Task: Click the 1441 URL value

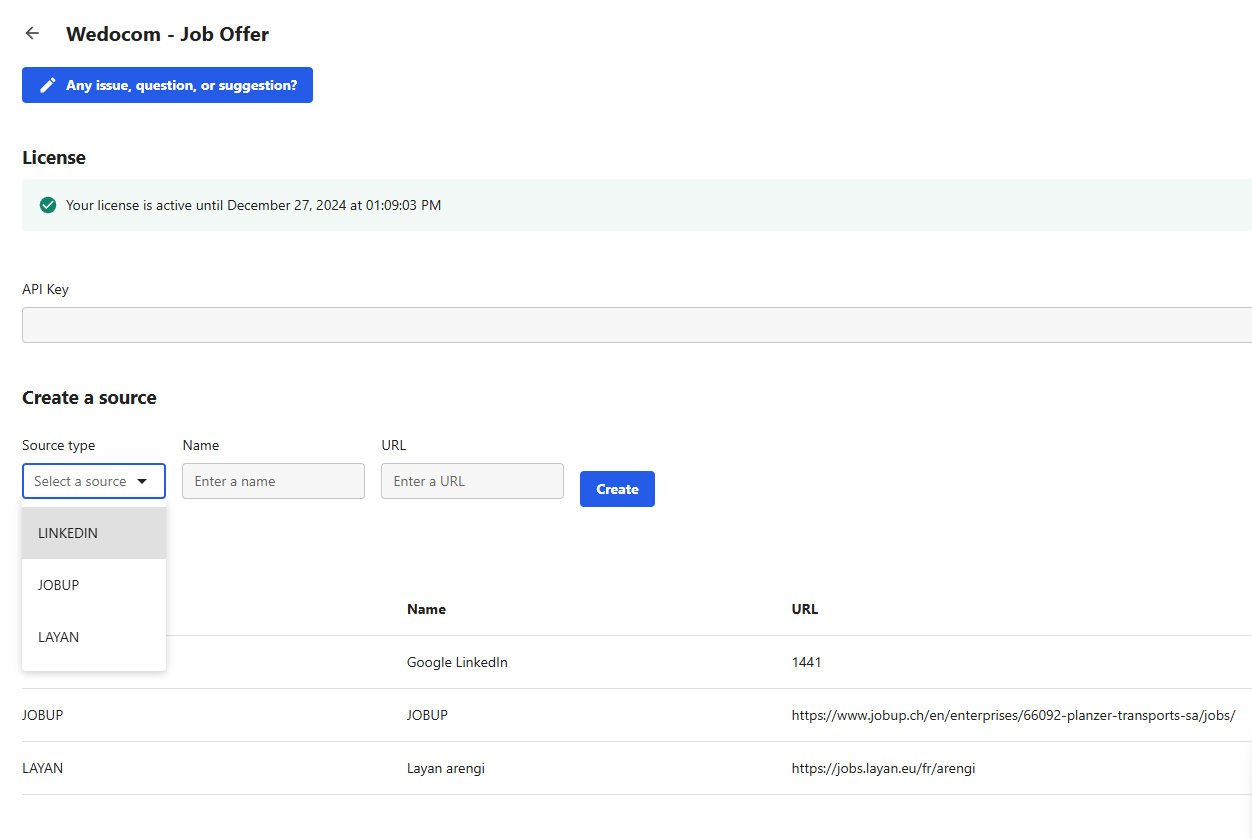Action: pos(806,662)
